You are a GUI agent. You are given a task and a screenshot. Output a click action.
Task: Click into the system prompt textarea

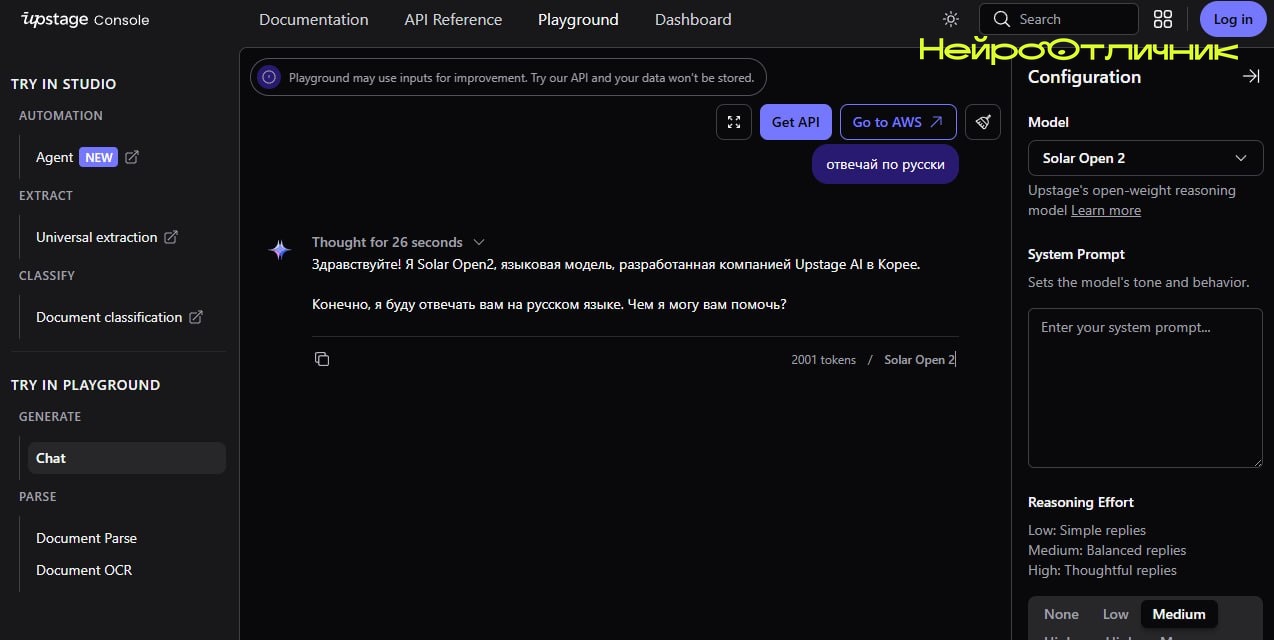pyautogui.click(x=1145, y=387)
